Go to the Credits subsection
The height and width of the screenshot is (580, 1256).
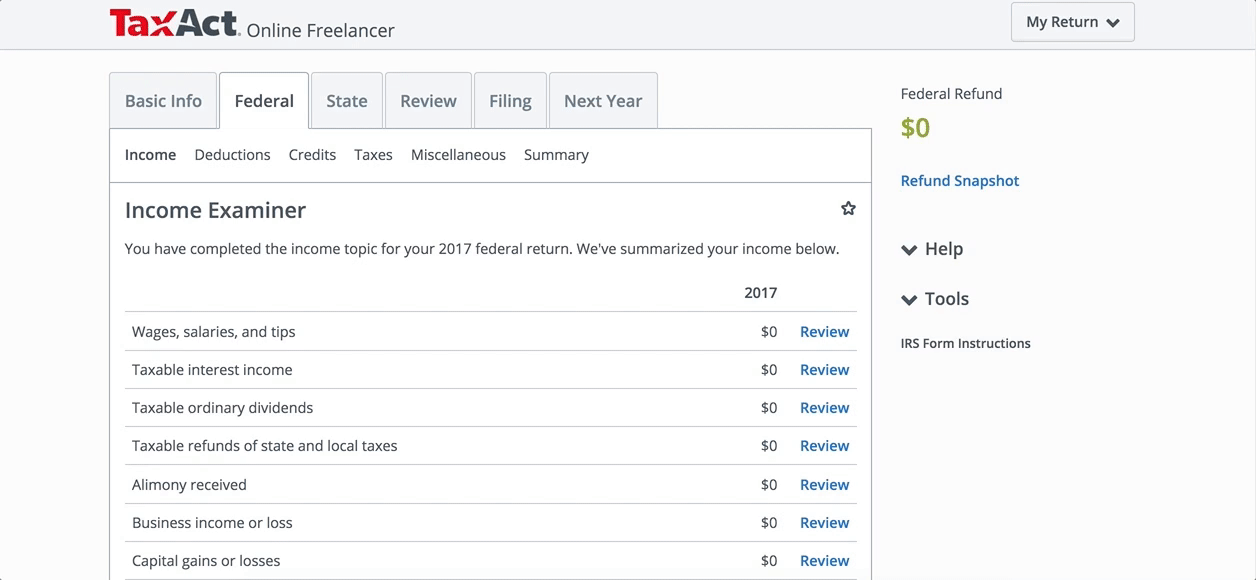click(x=312, y=155)
